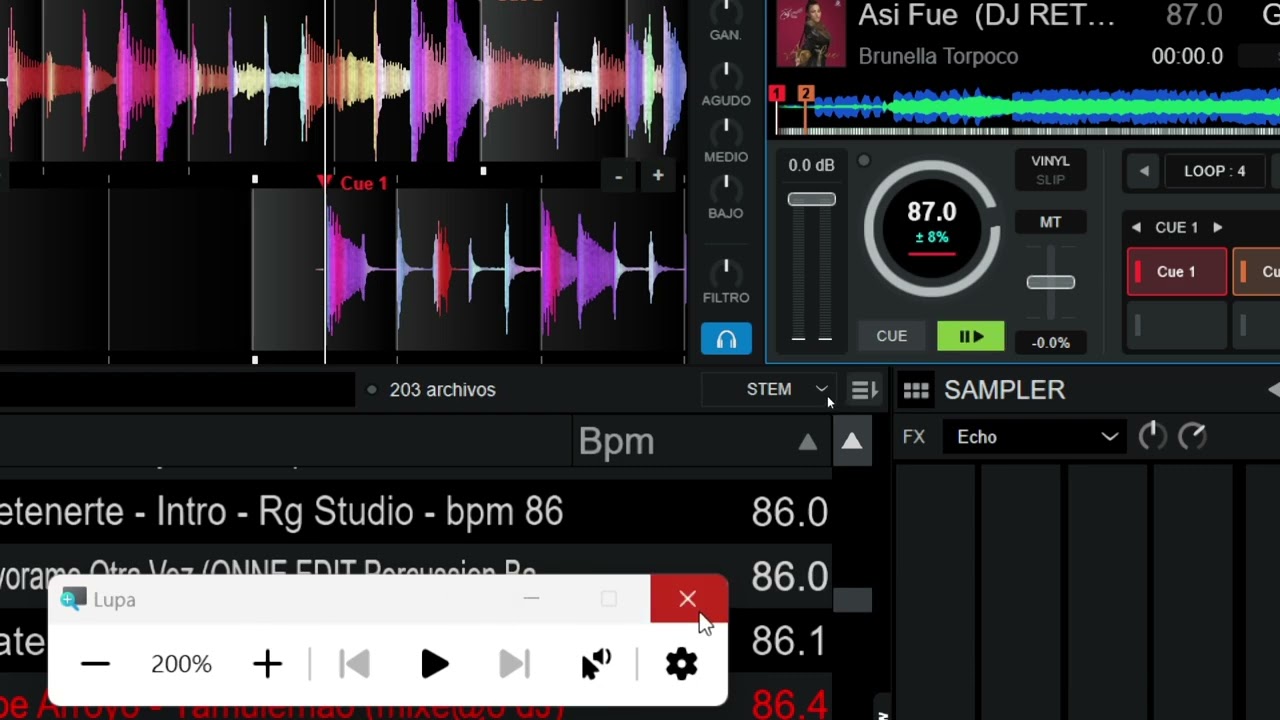
Task: Click Lupa read-from-here speaker cursor icon
Action: click(x=596, y=664)
